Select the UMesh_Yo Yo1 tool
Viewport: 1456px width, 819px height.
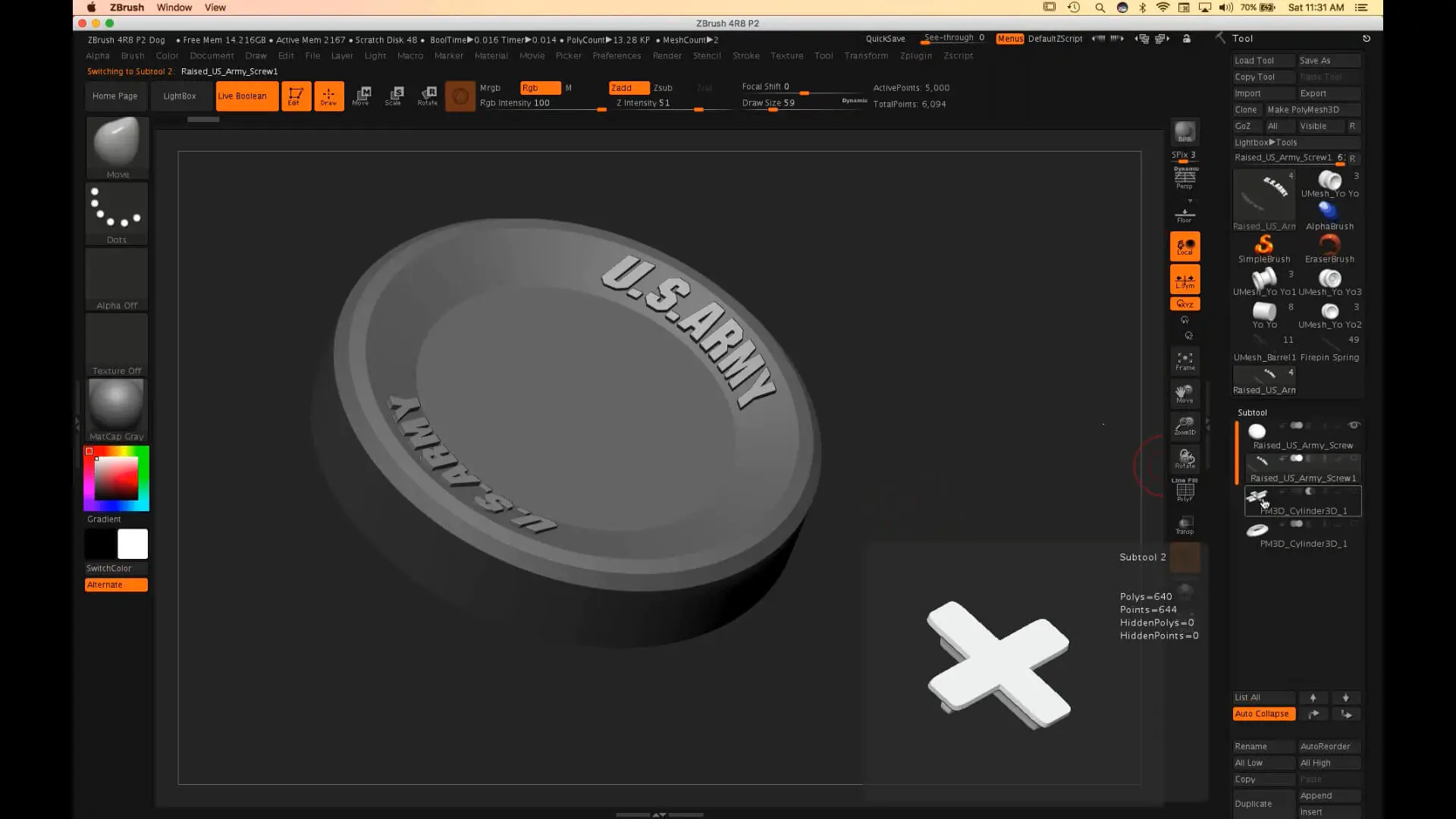pos(1264,282)
